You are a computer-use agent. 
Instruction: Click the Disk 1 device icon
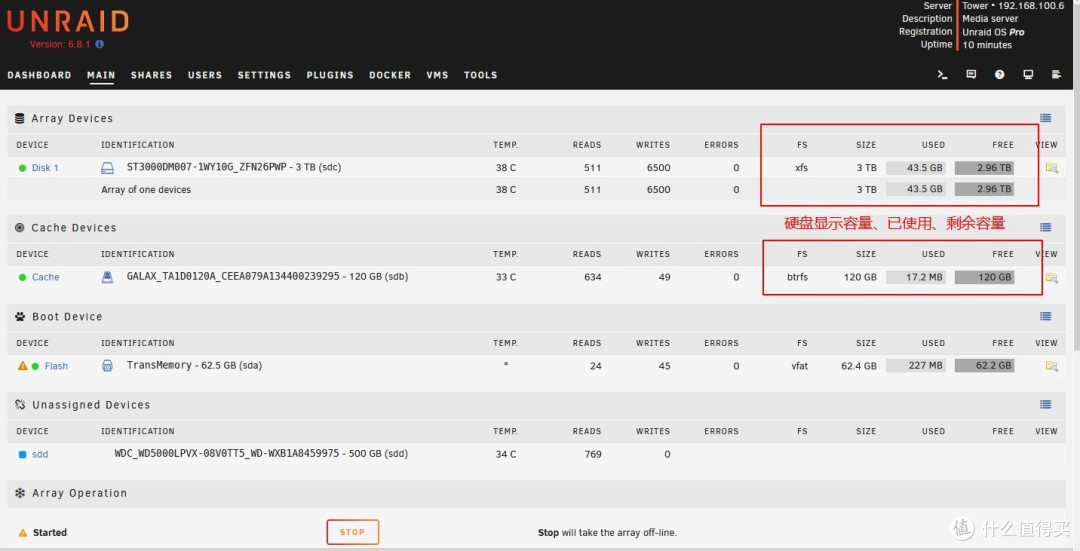click(108, 168)
